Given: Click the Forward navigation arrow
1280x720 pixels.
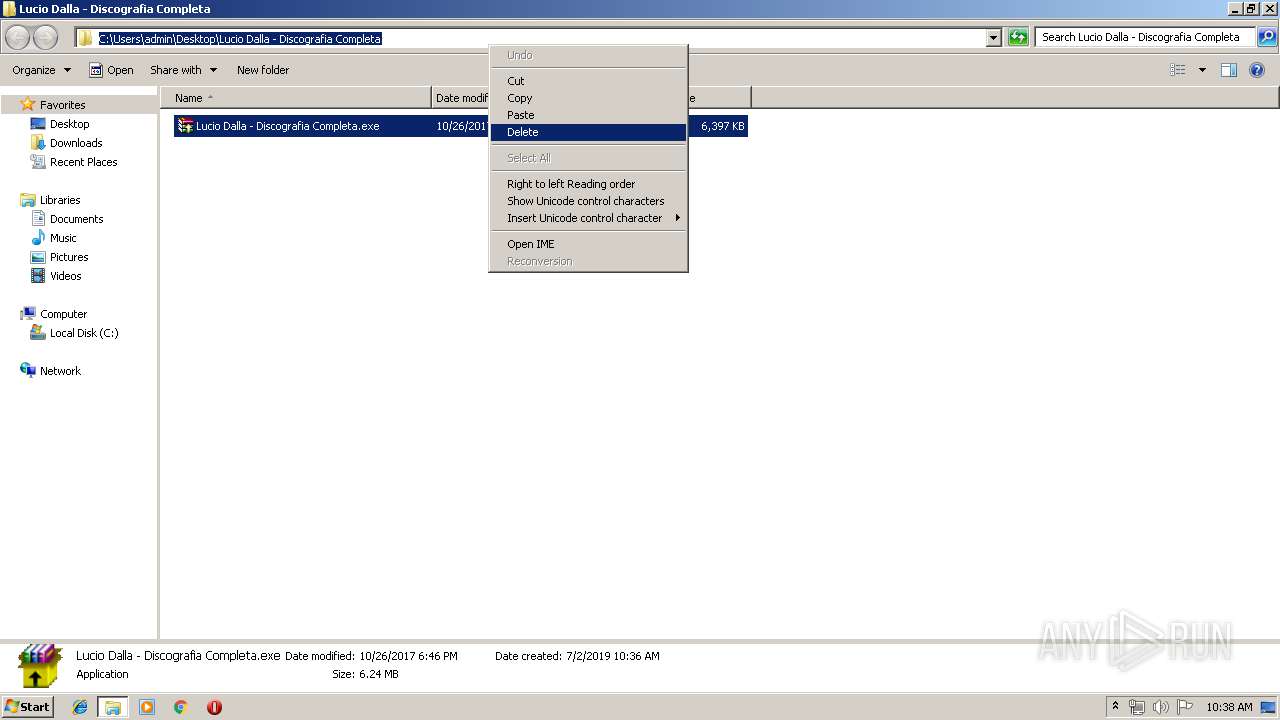Looking at the screenshot, I should point(46,38).
